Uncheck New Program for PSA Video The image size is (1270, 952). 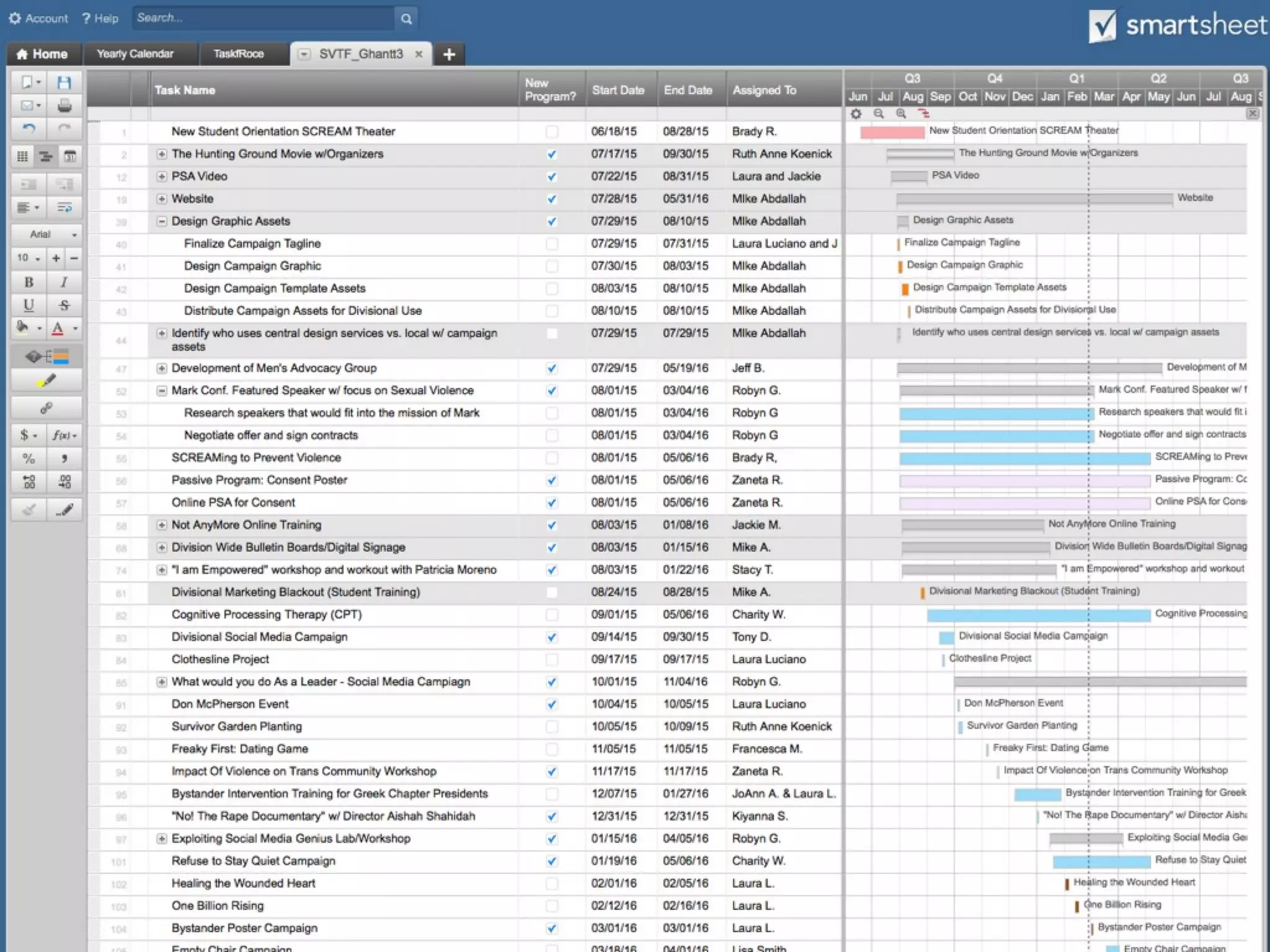click(x=551, y=177)
